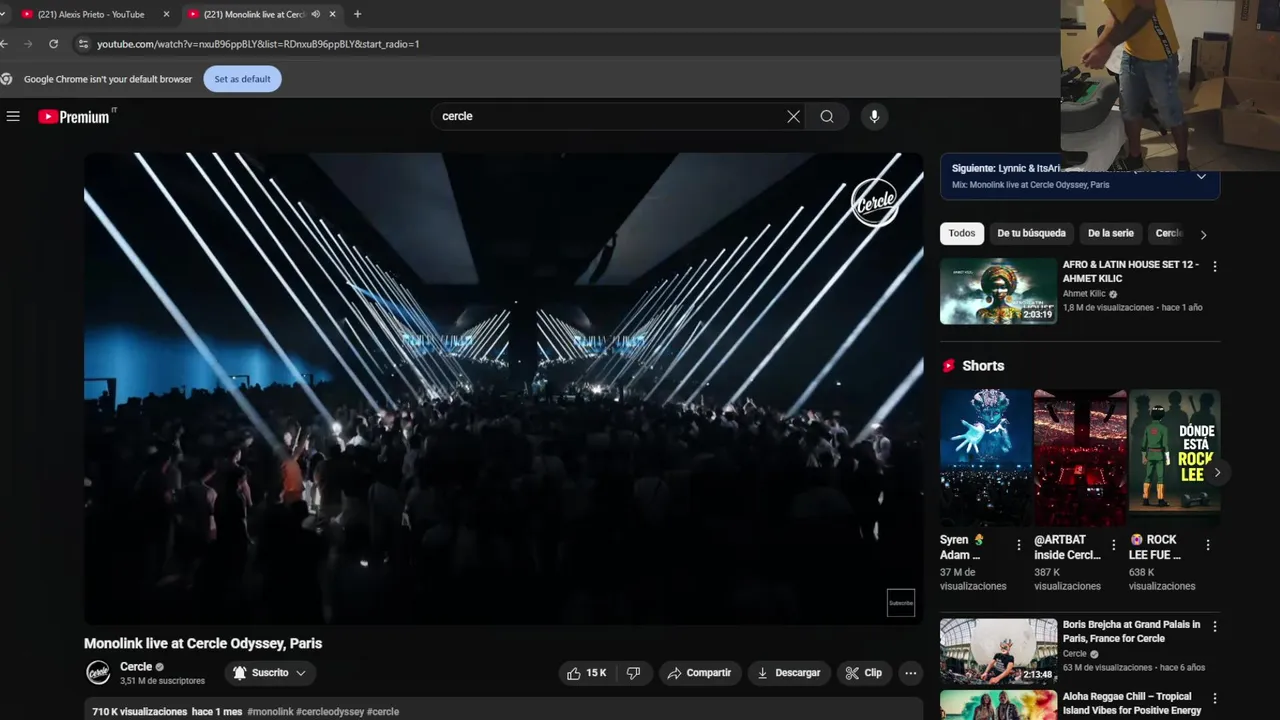Select the Cercle filter chip

1168,233
